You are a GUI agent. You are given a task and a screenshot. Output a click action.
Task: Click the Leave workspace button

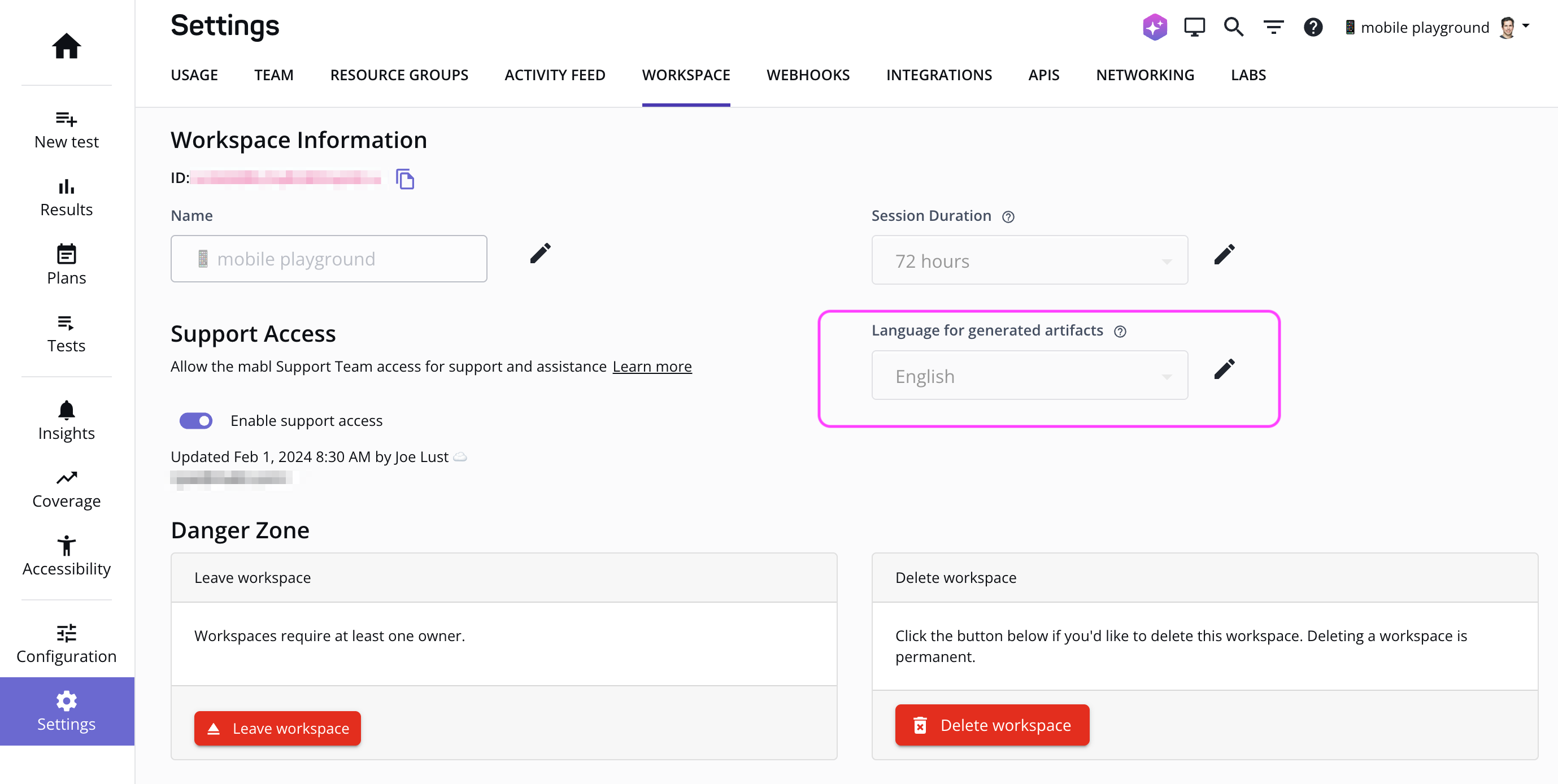pyautogui.click(x=277, y=728)
